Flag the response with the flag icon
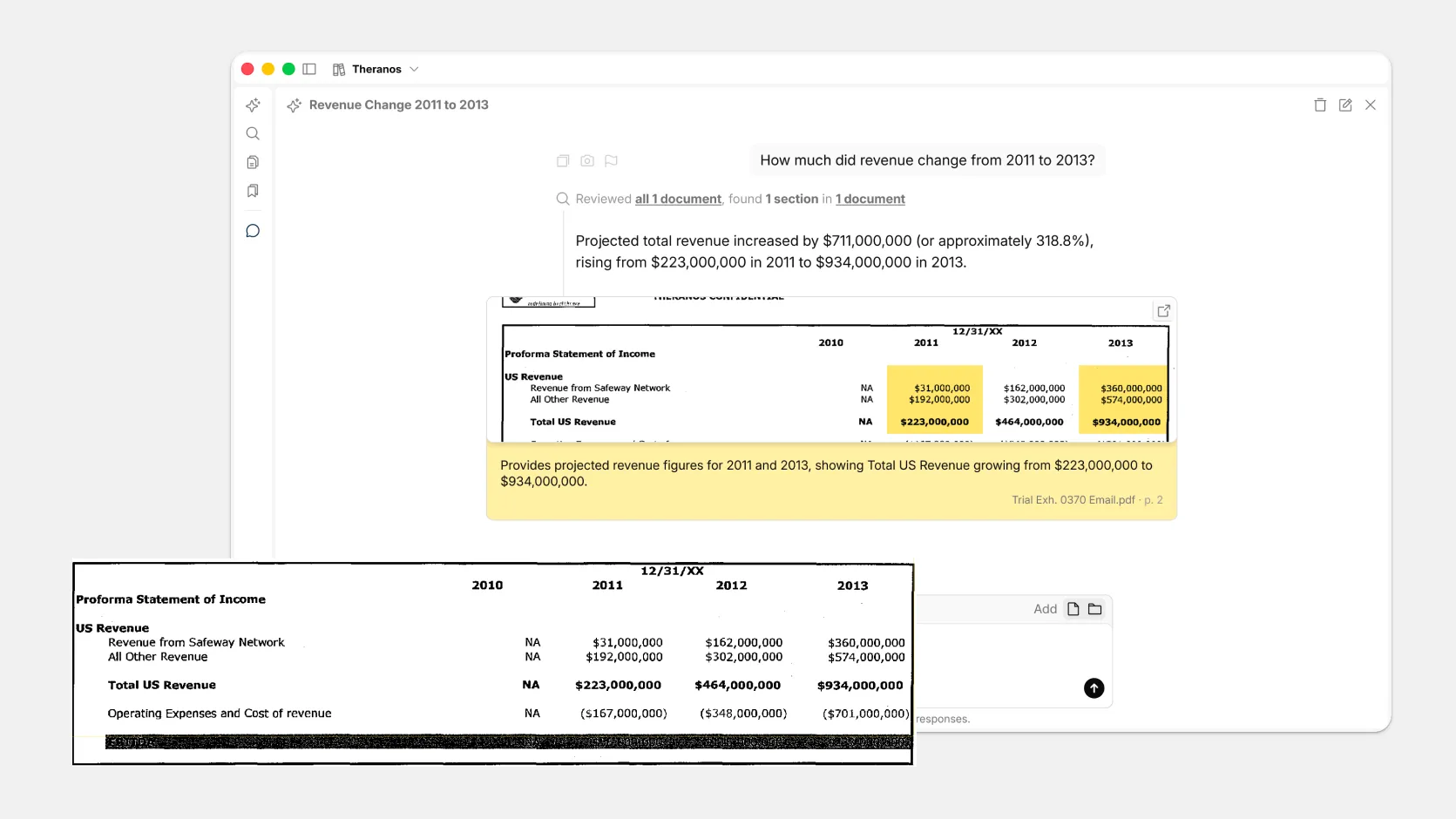The height and width of the screenshot is (819, 1456). click(x=612, y=160)
